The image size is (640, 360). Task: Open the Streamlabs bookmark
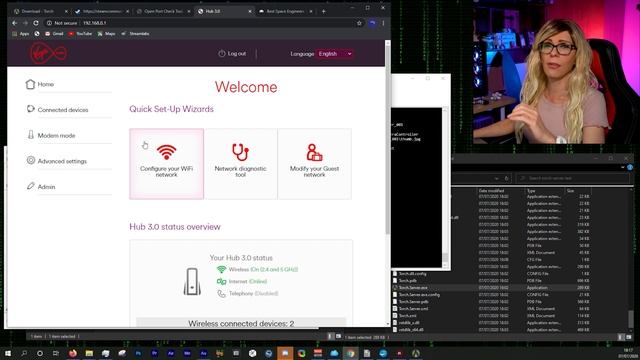[135, 34]
